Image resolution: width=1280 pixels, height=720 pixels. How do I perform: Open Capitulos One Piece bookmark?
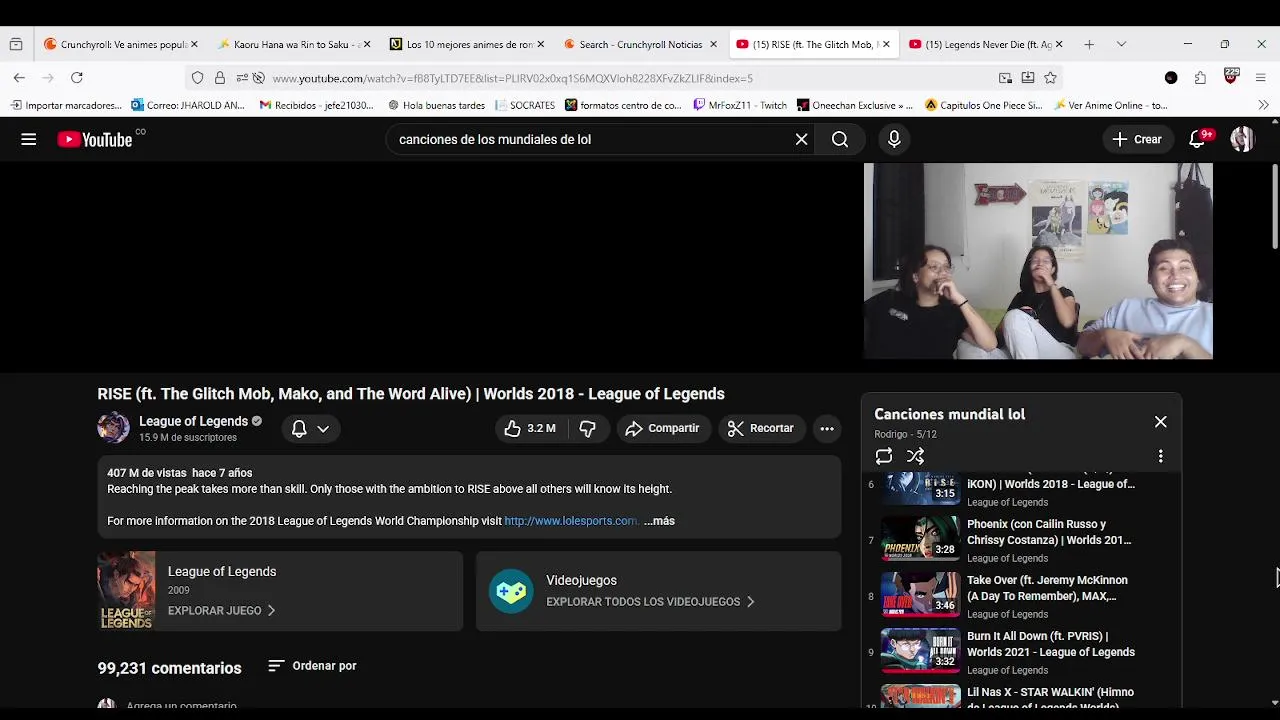pyautogui.click(x=984, y=105)
